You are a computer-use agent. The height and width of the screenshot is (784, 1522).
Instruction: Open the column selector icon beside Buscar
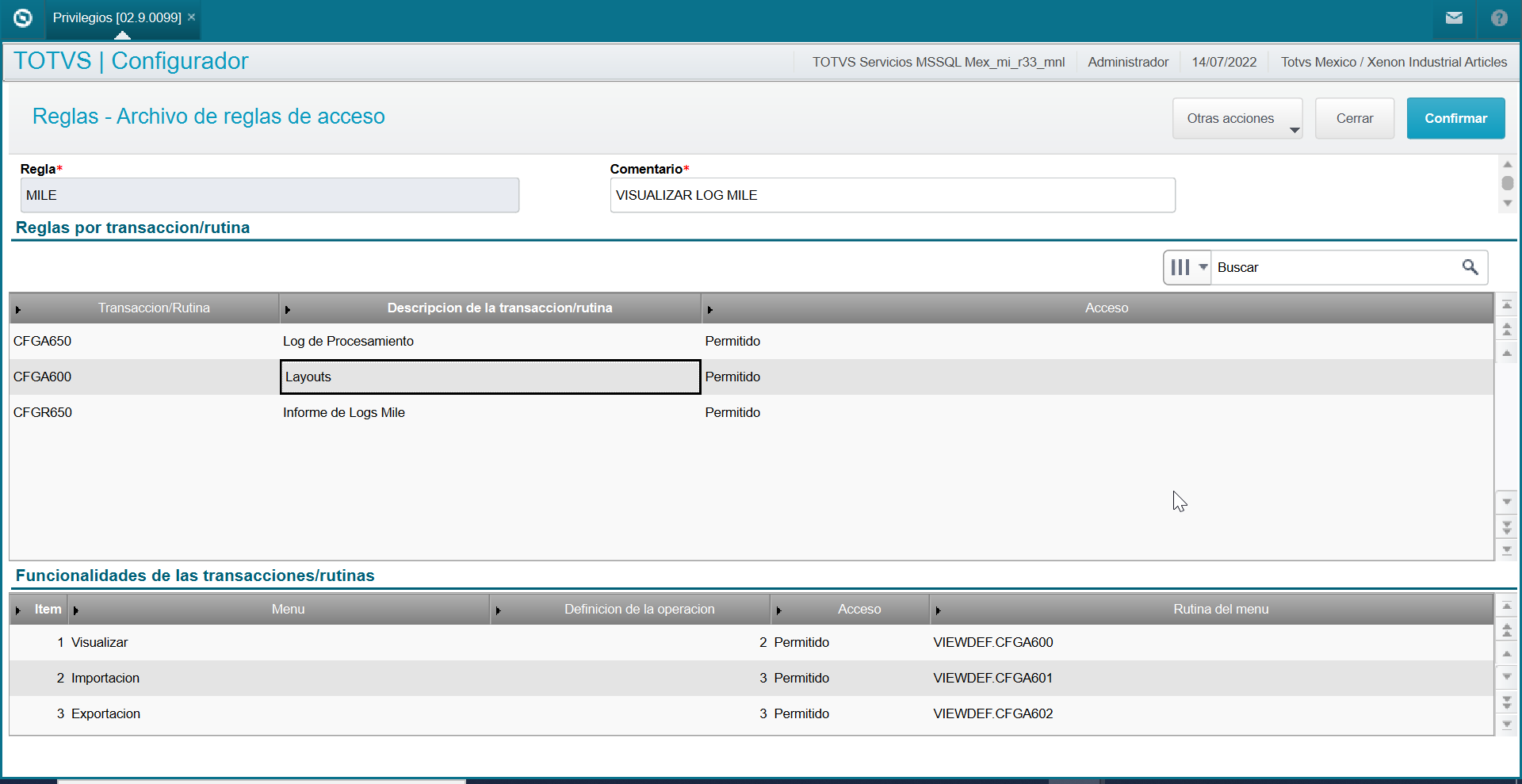click(x=1187, y=267)
